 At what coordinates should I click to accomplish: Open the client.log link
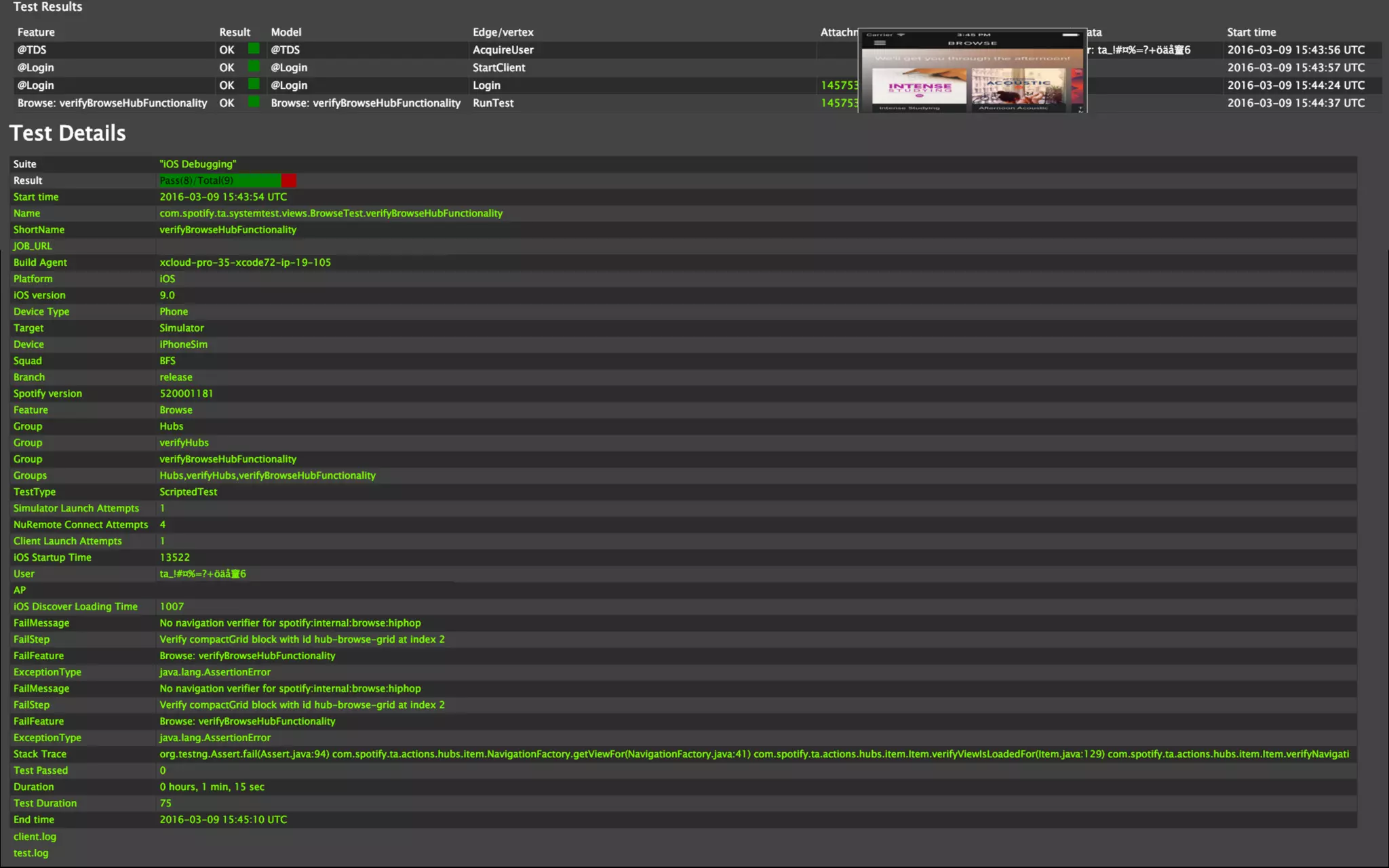[x=35, y=837]
